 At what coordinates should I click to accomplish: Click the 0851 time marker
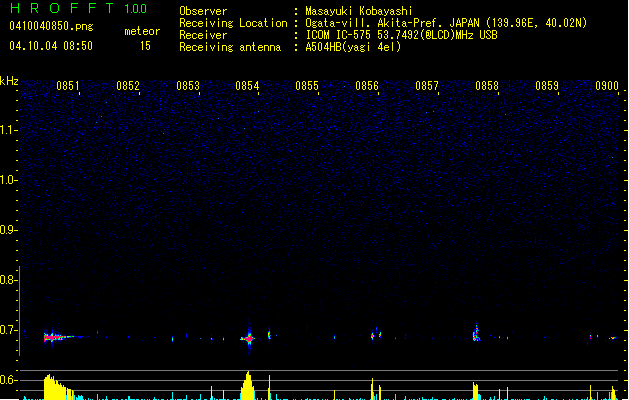68,87
